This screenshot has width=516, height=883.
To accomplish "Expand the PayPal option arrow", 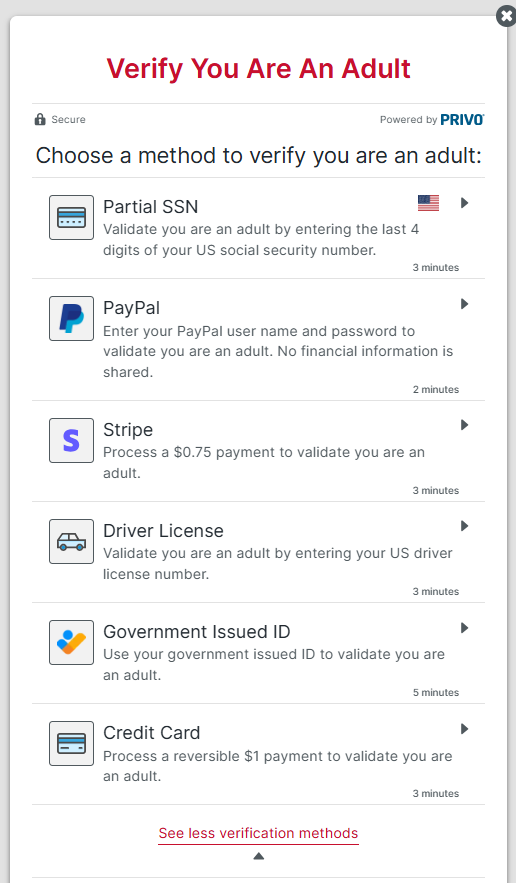I will click(x=465, y=304).
